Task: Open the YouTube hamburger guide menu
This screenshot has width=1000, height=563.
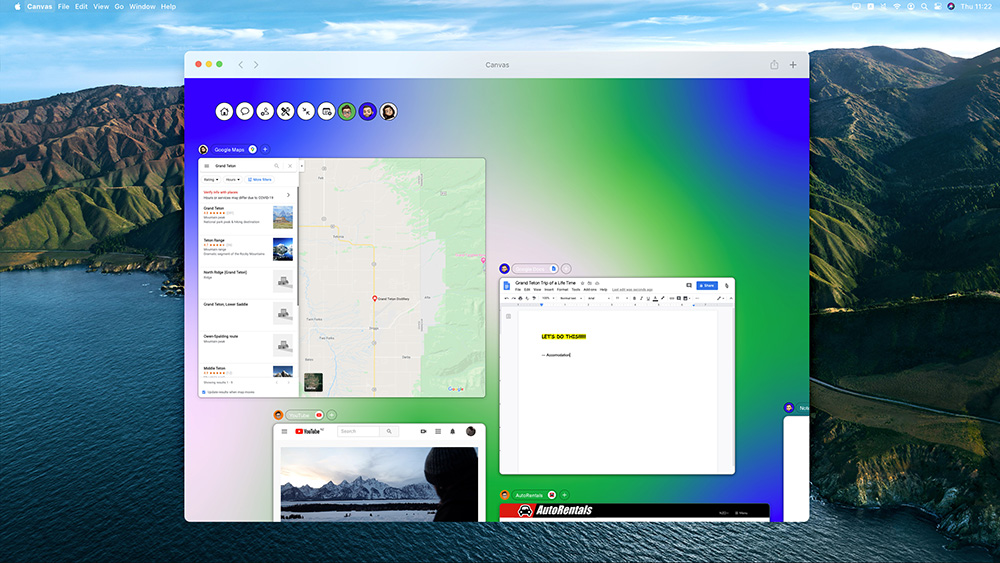Action: (284, 432)
